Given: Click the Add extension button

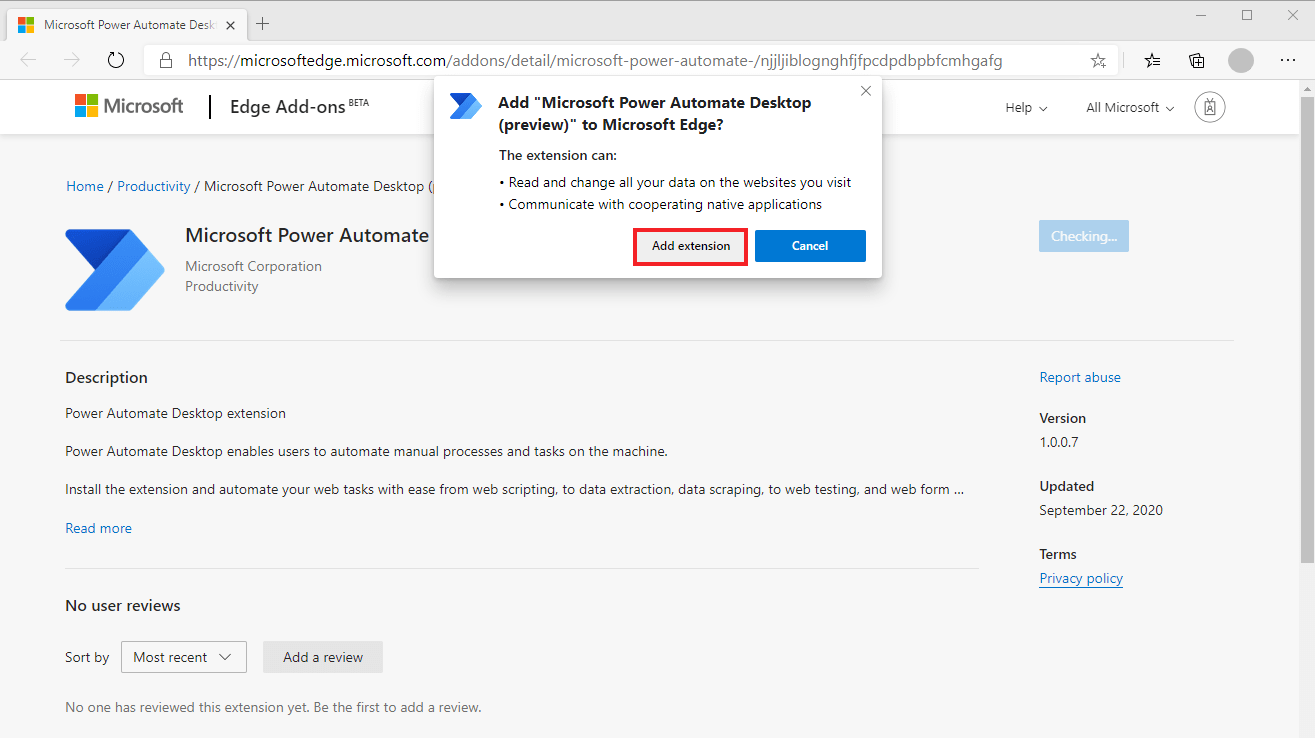Looking at the screenshot, I should tap(689, 246).
